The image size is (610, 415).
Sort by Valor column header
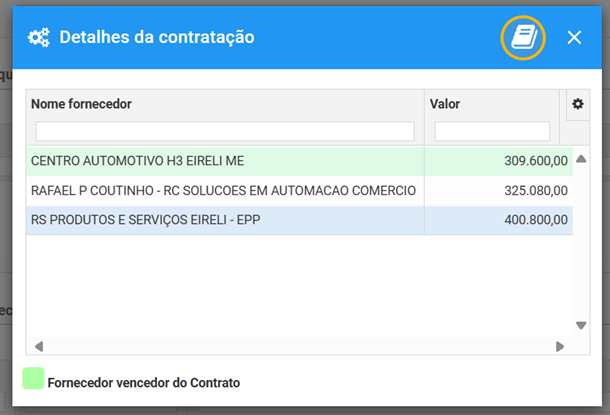click(x=445, y=104)
